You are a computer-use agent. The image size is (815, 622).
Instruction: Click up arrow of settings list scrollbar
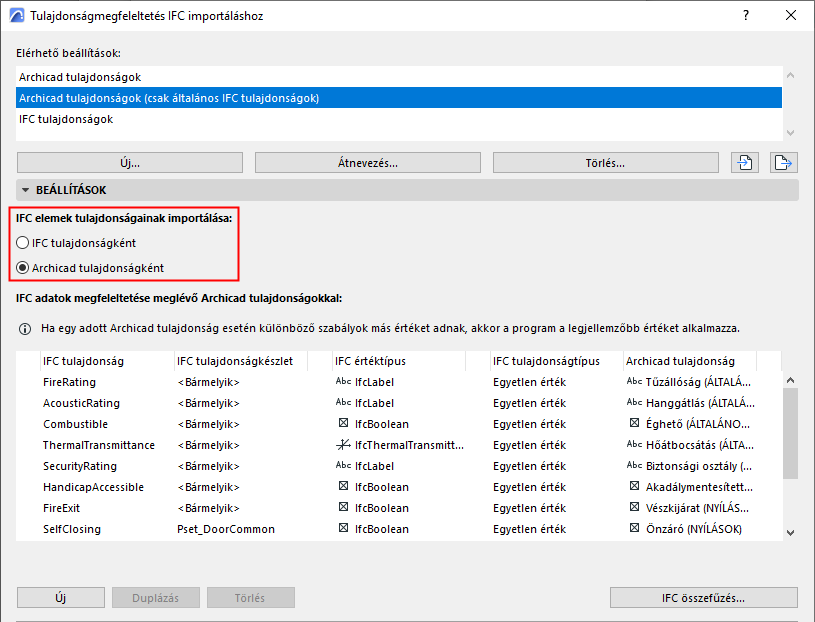(x=791, y=75)
